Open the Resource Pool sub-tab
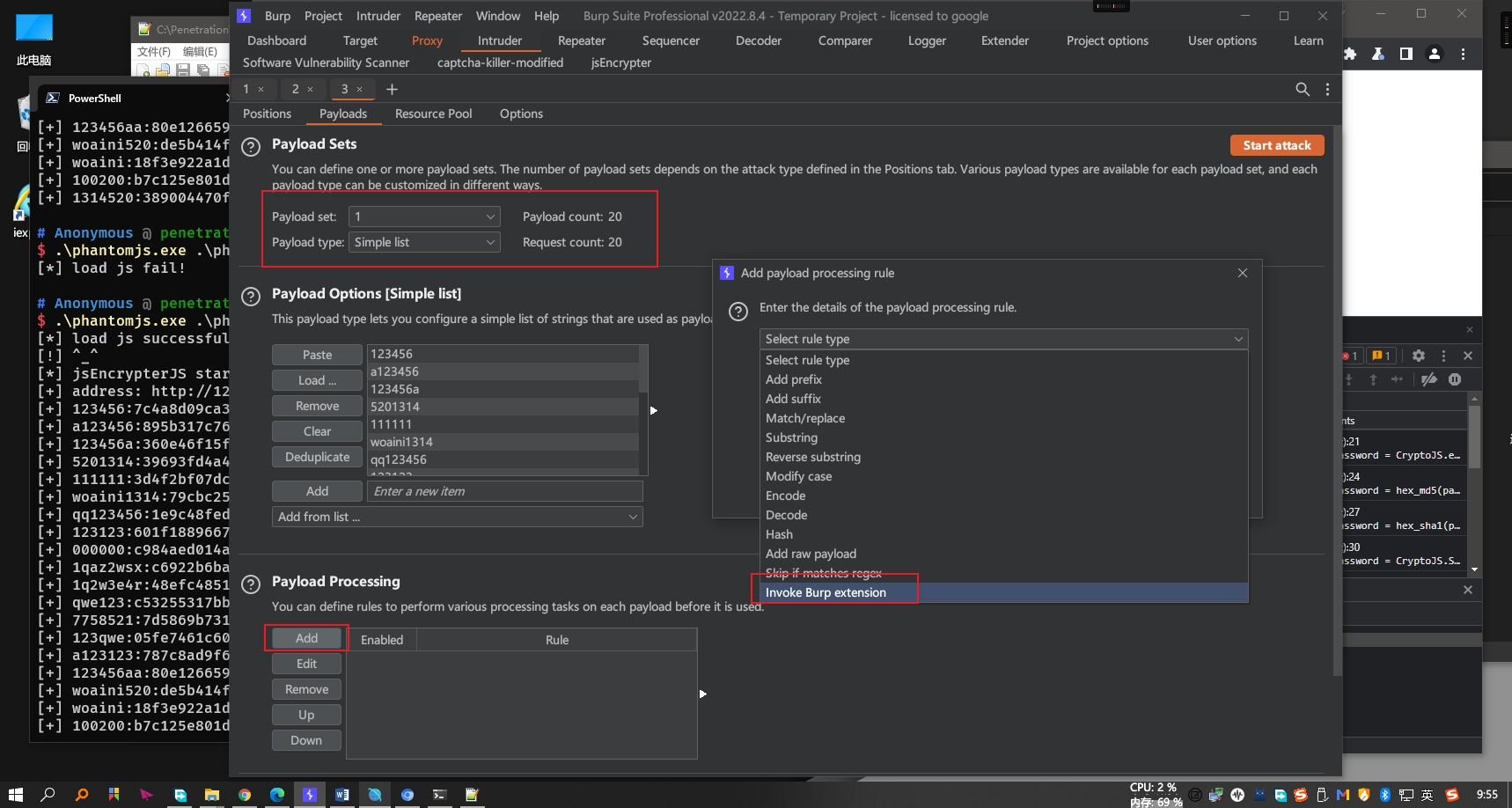1512x808 pixels. (433, 114)
